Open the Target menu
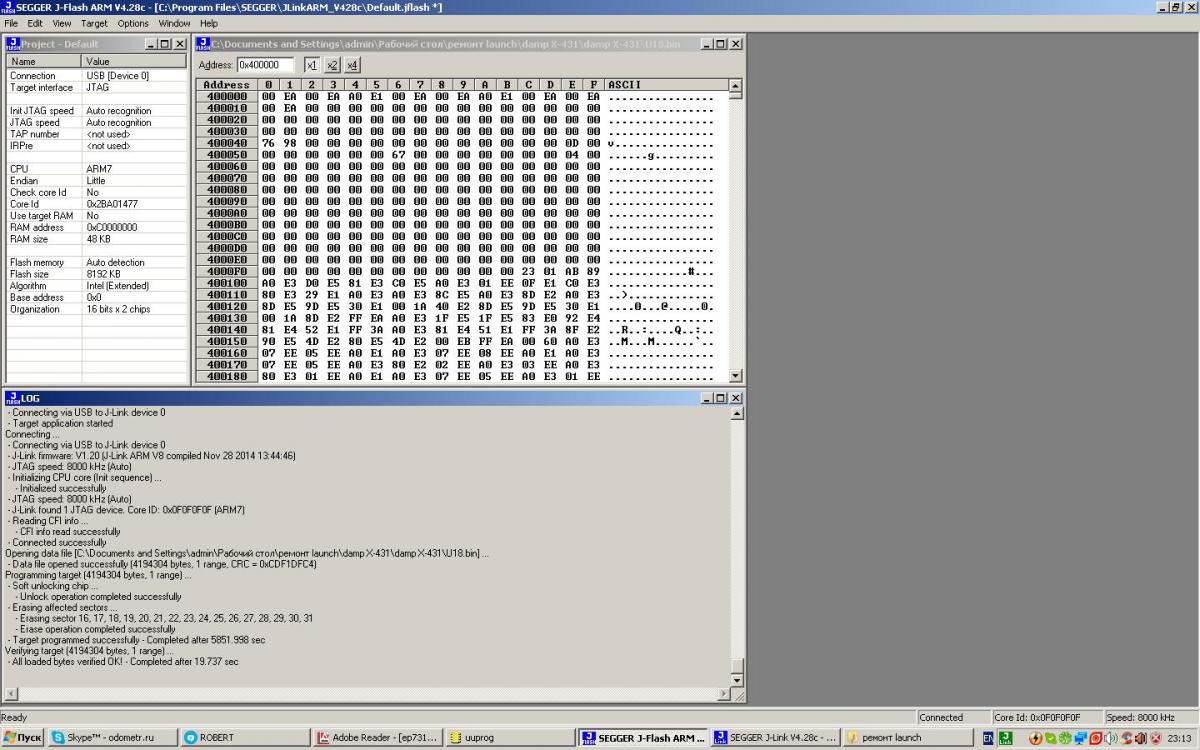This screenshot has height=750, width=1200. [x=94, y=23]
